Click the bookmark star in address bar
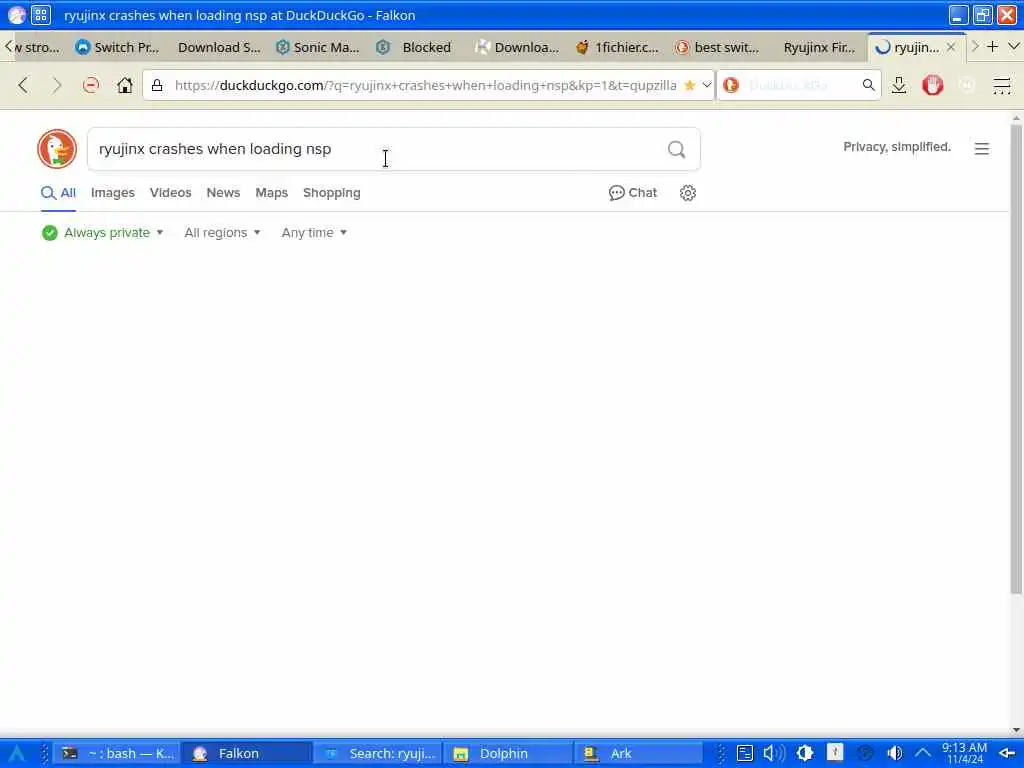The image size is (1024, 768). [x=690, y=85]
